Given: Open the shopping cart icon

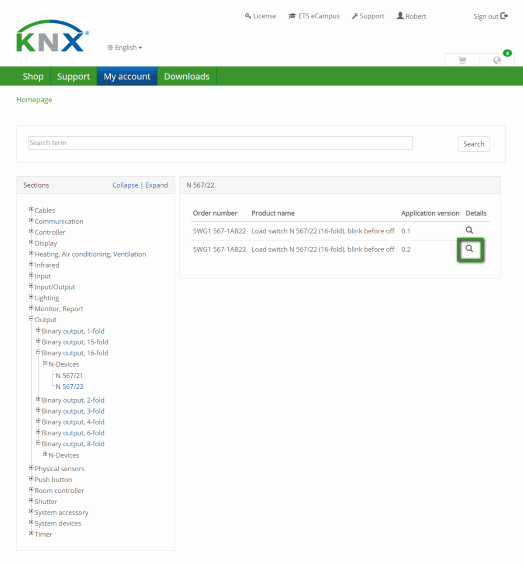Looking at the screenshot, I should tap(462, 60).
